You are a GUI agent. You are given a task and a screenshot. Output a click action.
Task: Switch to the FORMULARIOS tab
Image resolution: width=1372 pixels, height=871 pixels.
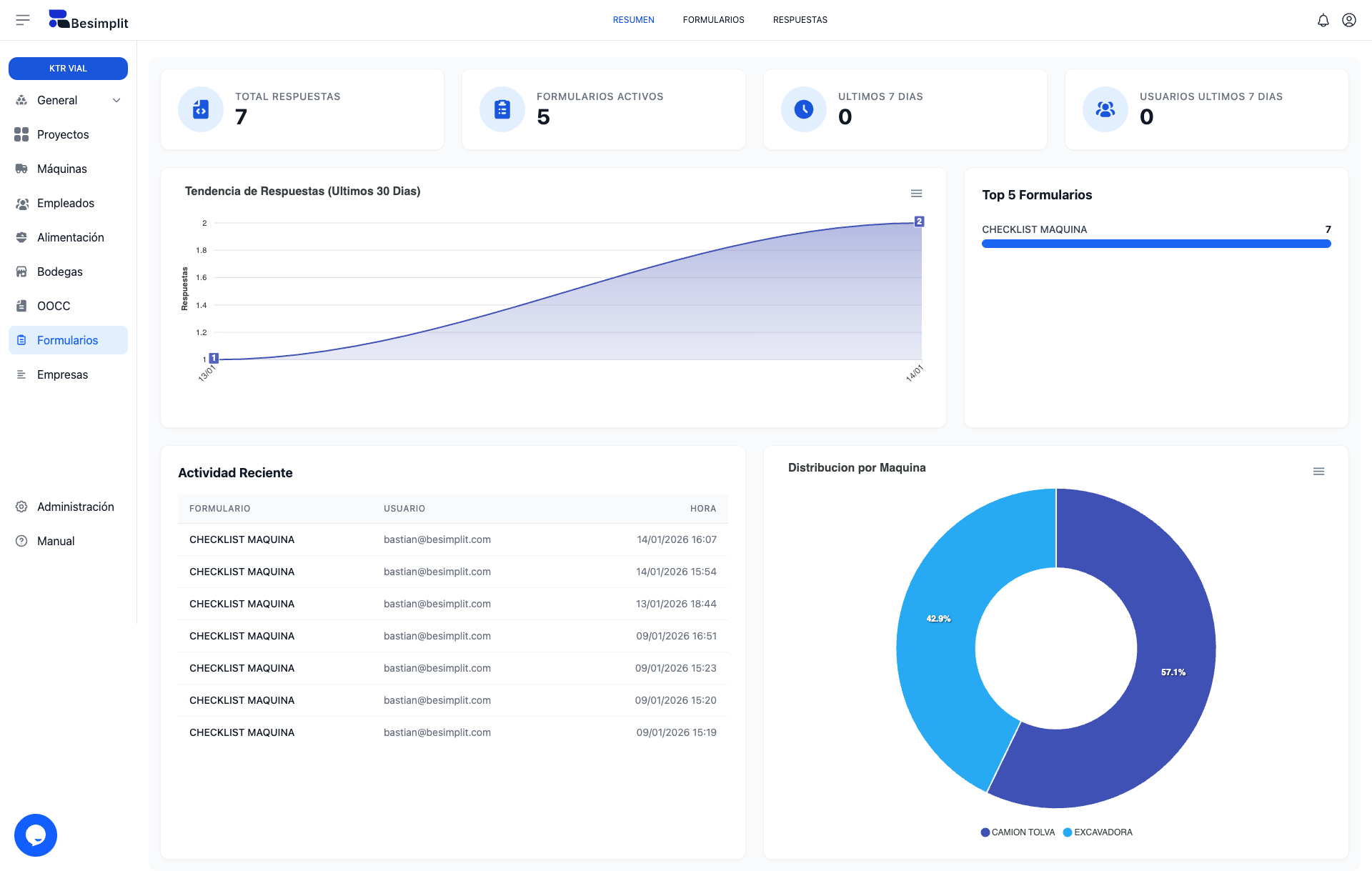point(713,20)
